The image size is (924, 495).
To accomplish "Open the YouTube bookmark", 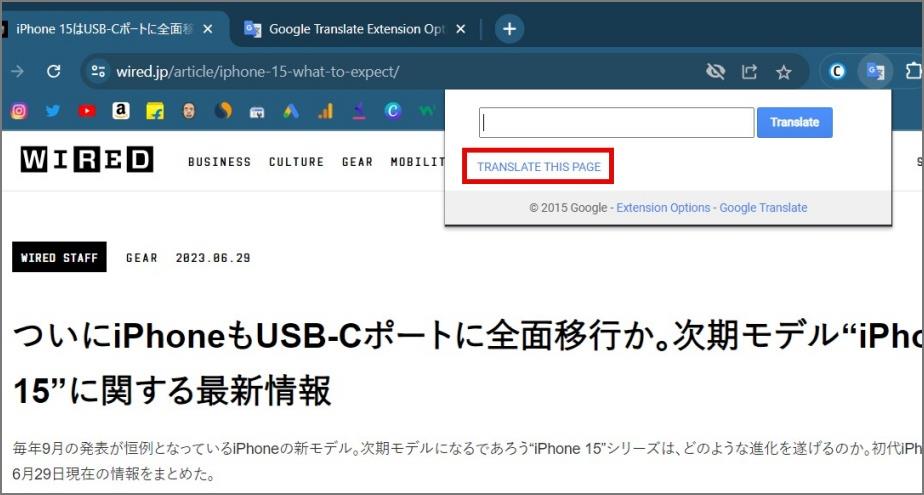I will point(87,111).
